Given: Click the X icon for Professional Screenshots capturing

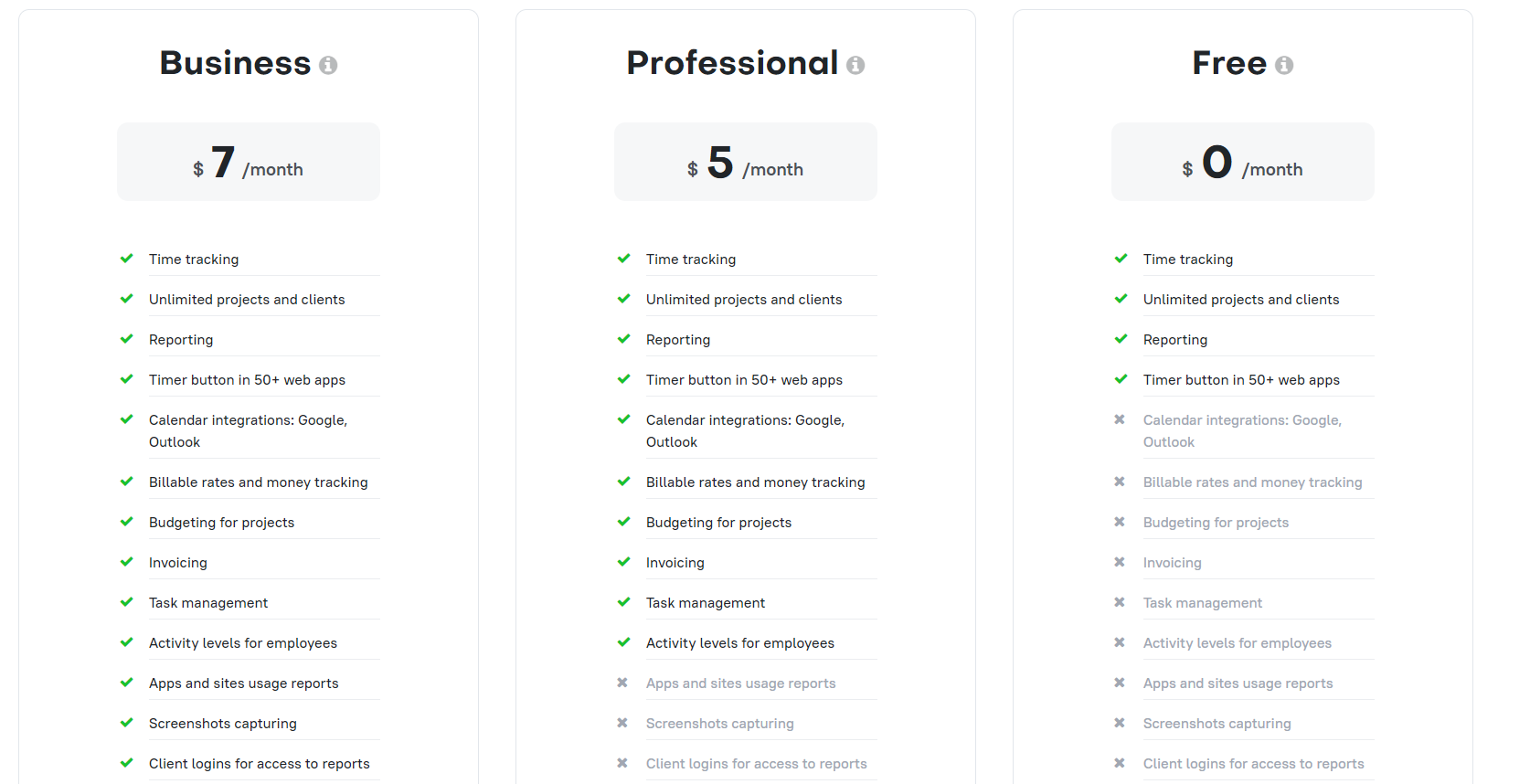Looking at the screenshot, I should coord(623,723).
